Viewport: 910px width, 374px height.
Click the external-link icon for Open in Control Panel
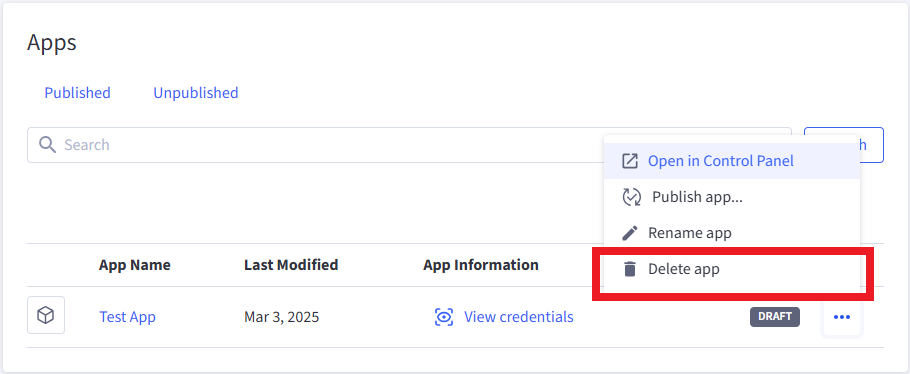[x=630, y=161]
